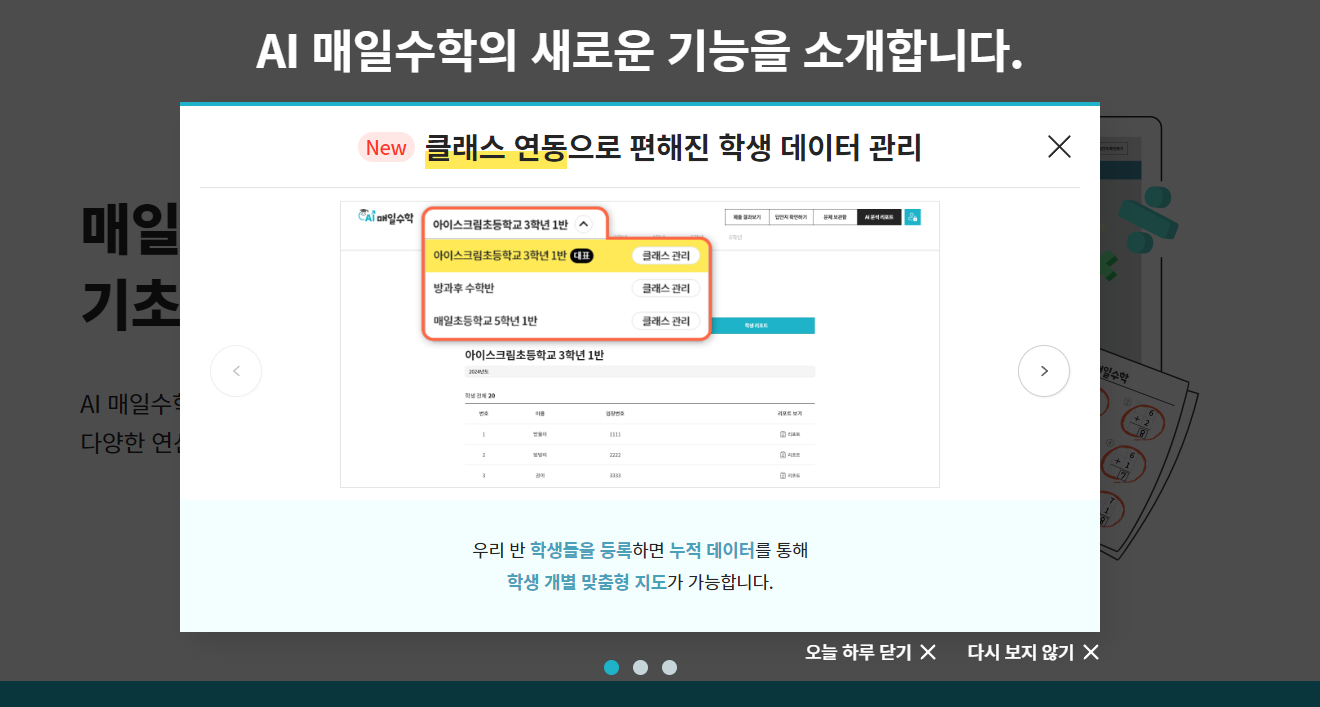Go to the next slide arrow

[x=1044, y=371]
